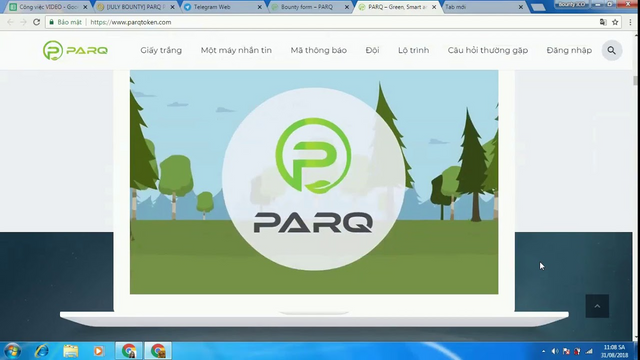This screenshot has height=360, width=640.
Task: Open Lộ trình nav link
Action: coord(413,50)
